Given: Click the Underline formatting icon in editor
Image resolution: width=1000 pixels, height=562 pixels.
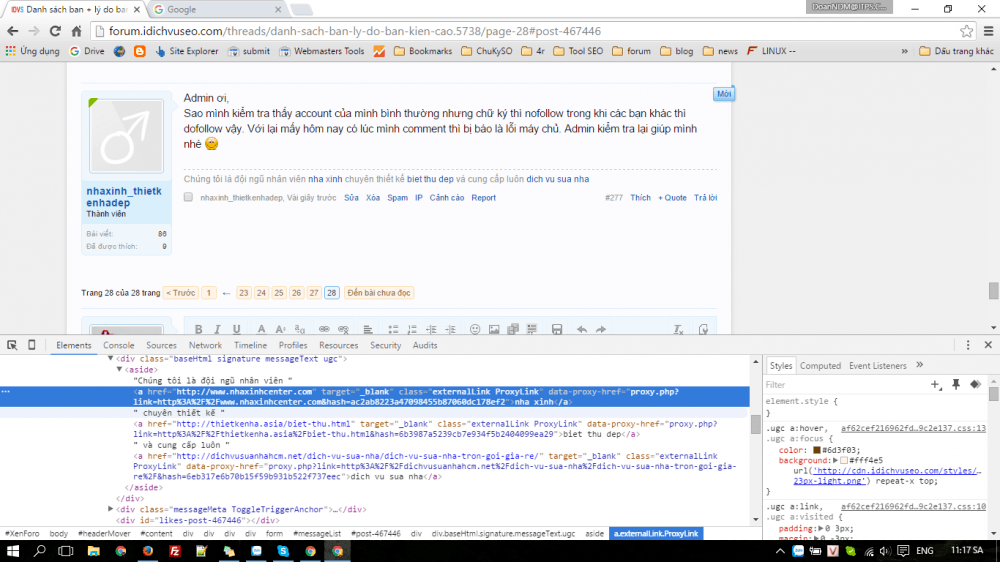Looking at the screenshot, I should 237,329.
